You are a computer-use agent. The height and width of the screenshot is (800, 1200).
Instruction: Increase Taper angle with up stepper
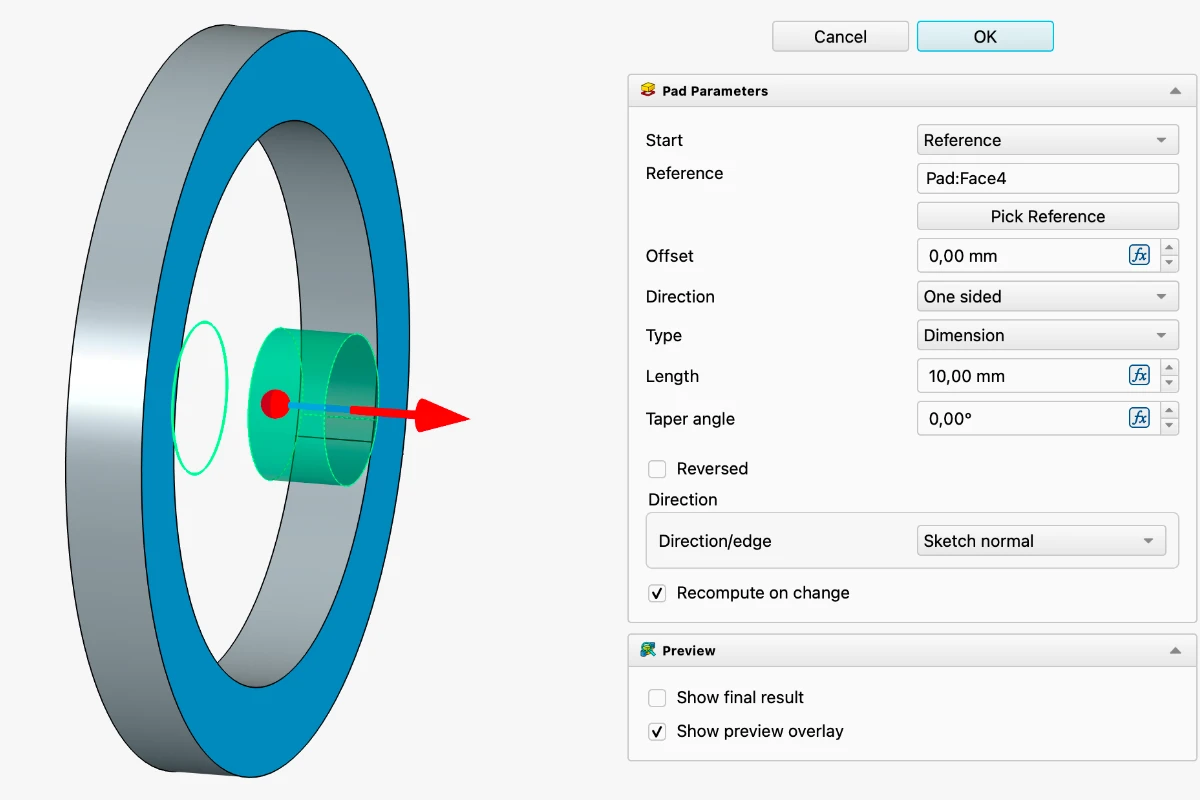[1169, 410]
